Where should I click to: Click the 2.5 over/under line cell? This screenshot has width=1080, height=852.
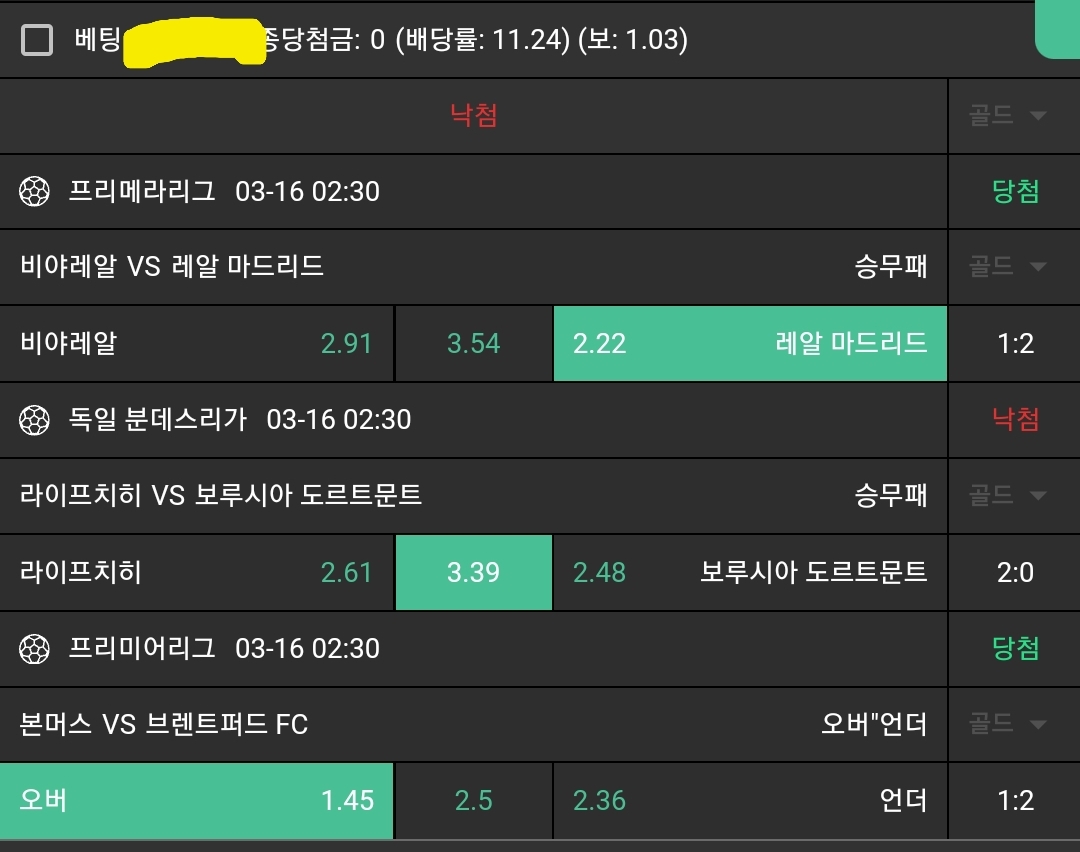point(474,801)
